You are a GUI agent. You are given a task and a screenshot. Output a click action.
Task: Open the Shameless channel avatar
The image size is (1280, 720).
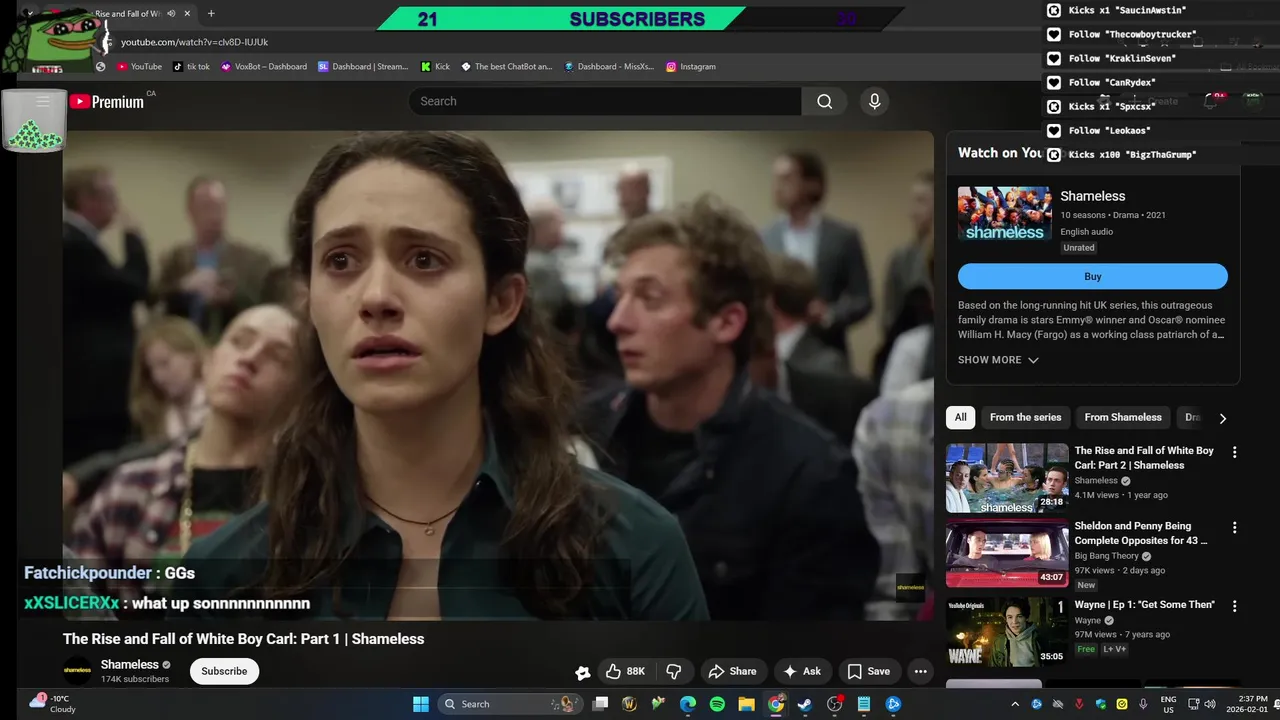point(77,671)
